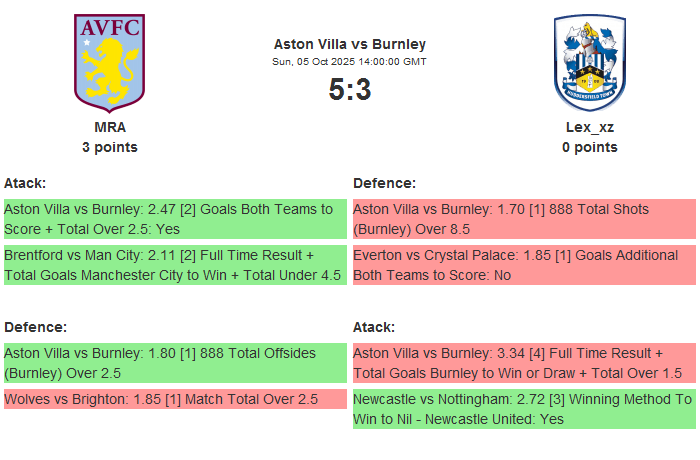Screen dimensions: 700x460
Task: Select the Burnley Total Offsides Over 2.5 bet
Action: 175,362
